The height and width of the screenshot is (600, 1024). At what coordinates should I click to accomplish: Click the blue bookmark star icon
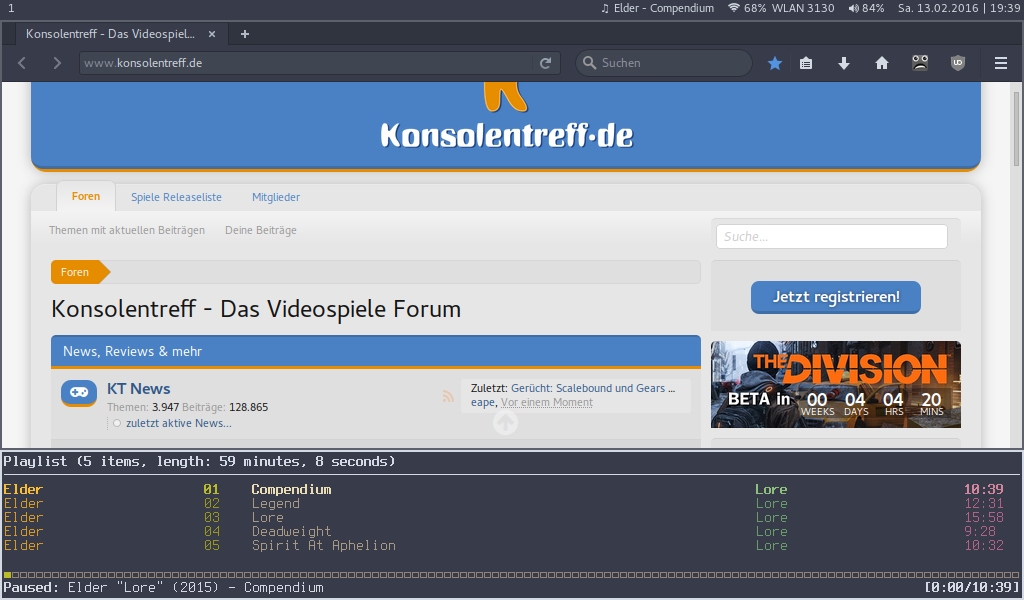tap(775, 63)
